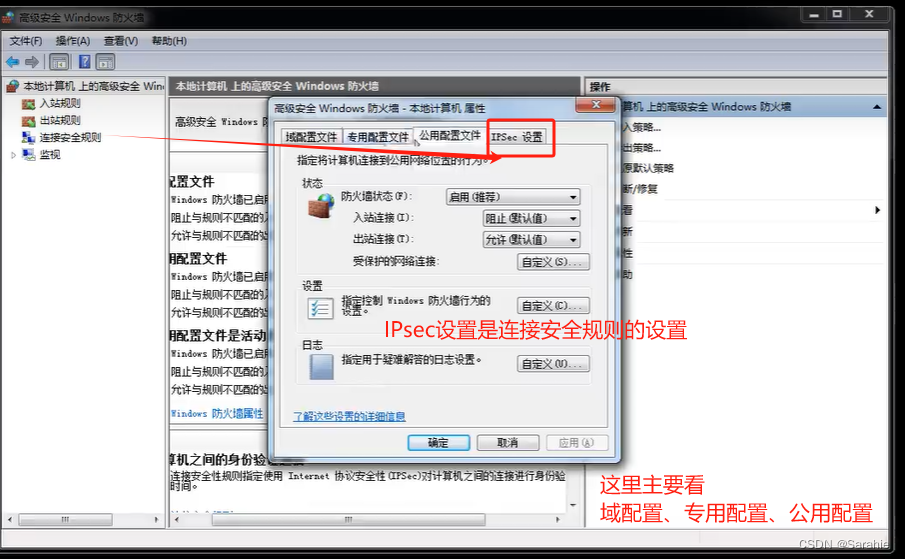Close the properties dialog with red X
905x559 pixels.
click(597, 104)
